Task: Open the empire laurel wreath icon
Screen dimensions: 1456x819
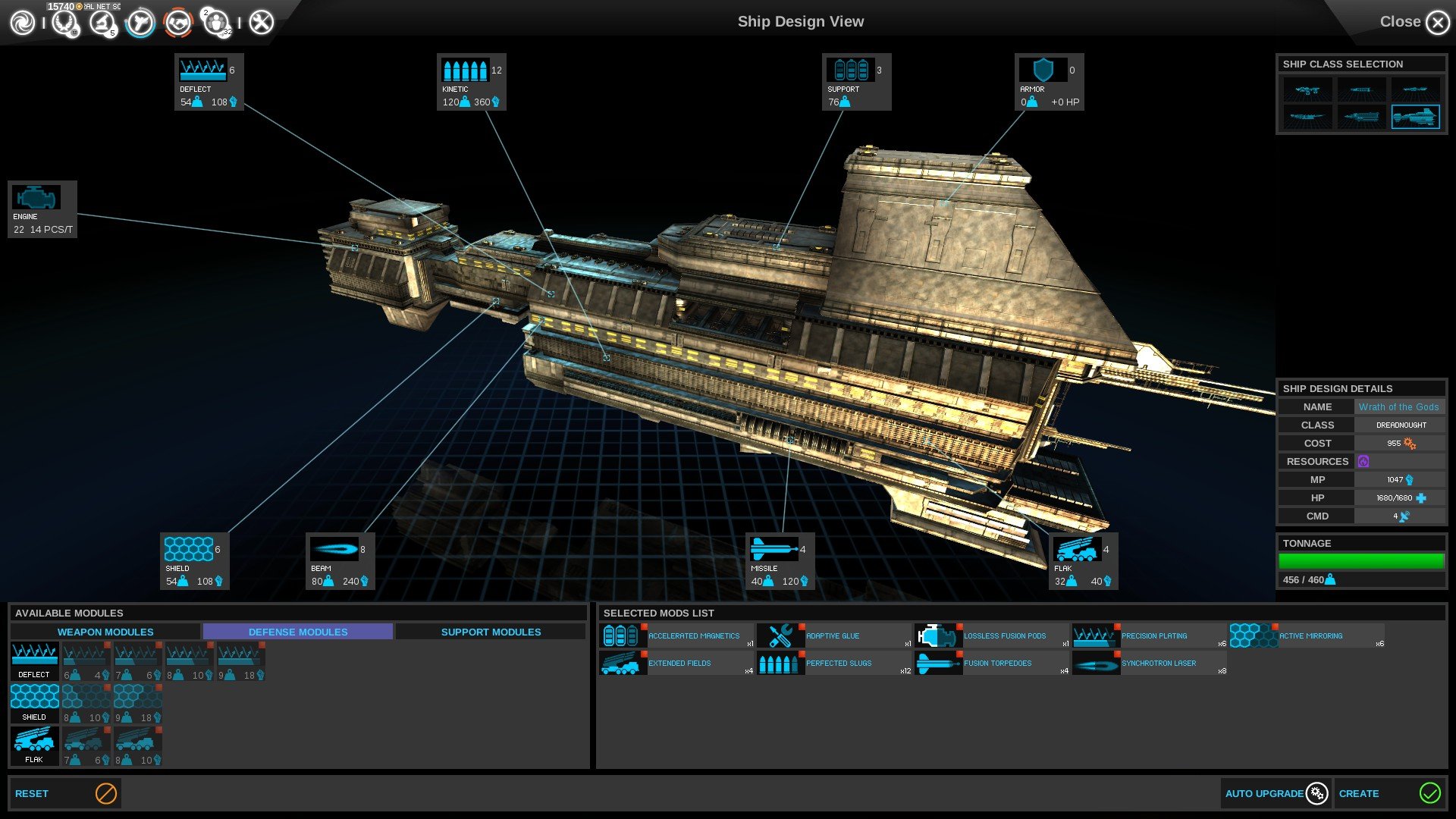Action: pos(65,23)
